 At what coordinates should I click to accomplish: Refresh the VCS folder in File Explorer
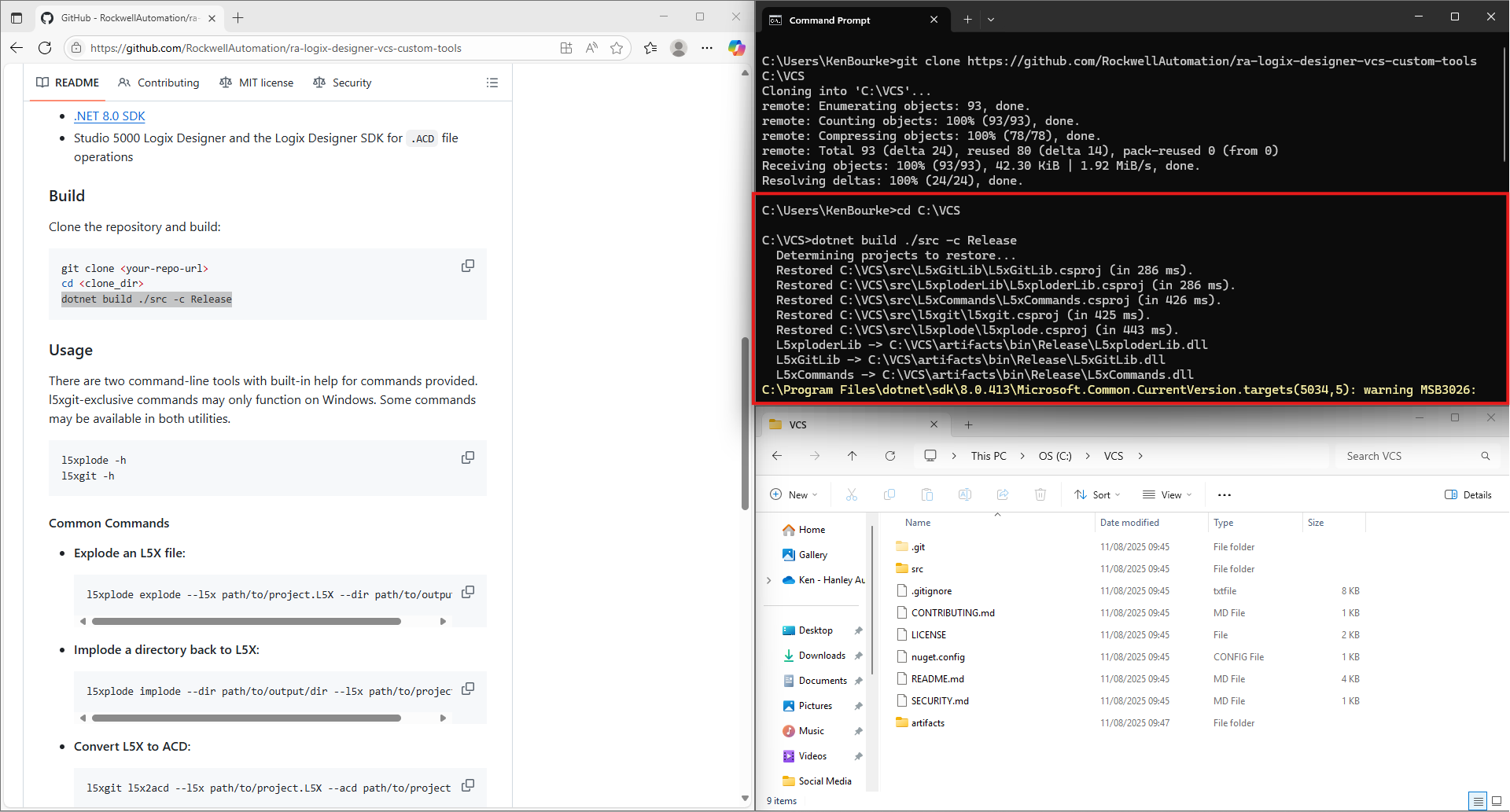click(x=890, y=456)
